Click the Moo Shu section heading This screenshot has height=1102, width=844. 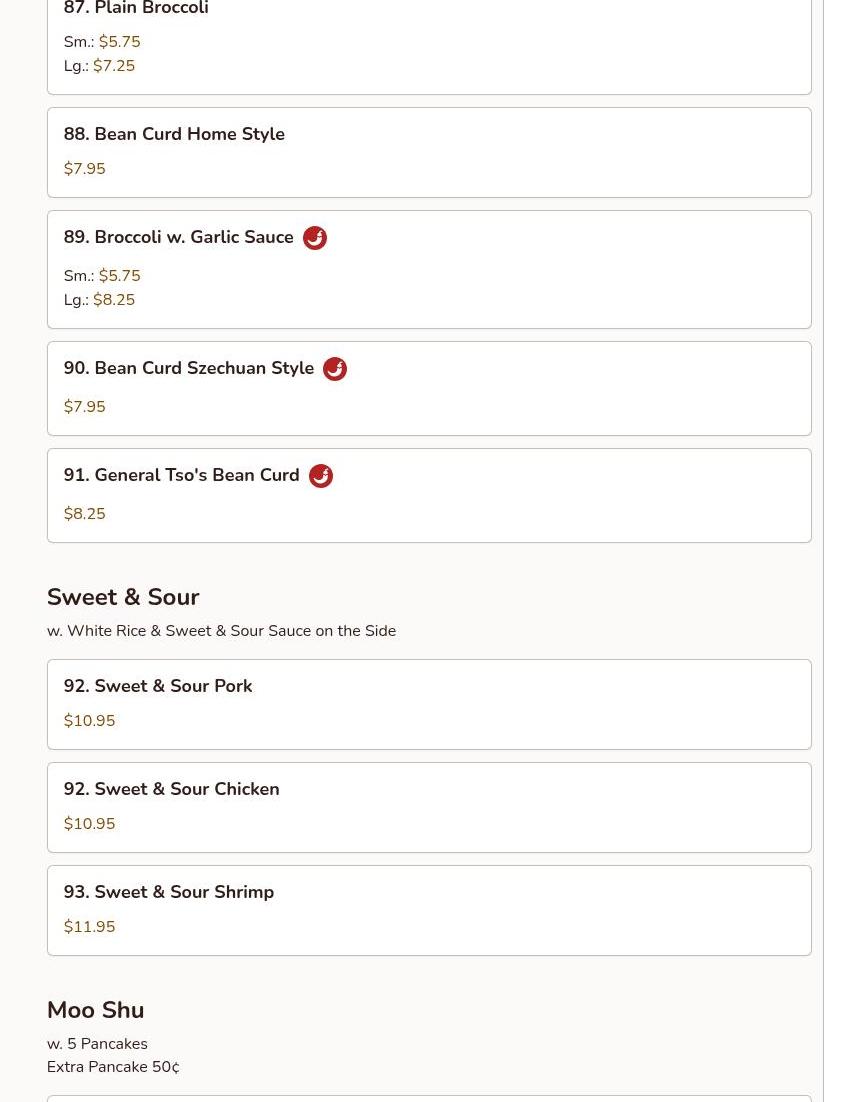[96, 1010]
